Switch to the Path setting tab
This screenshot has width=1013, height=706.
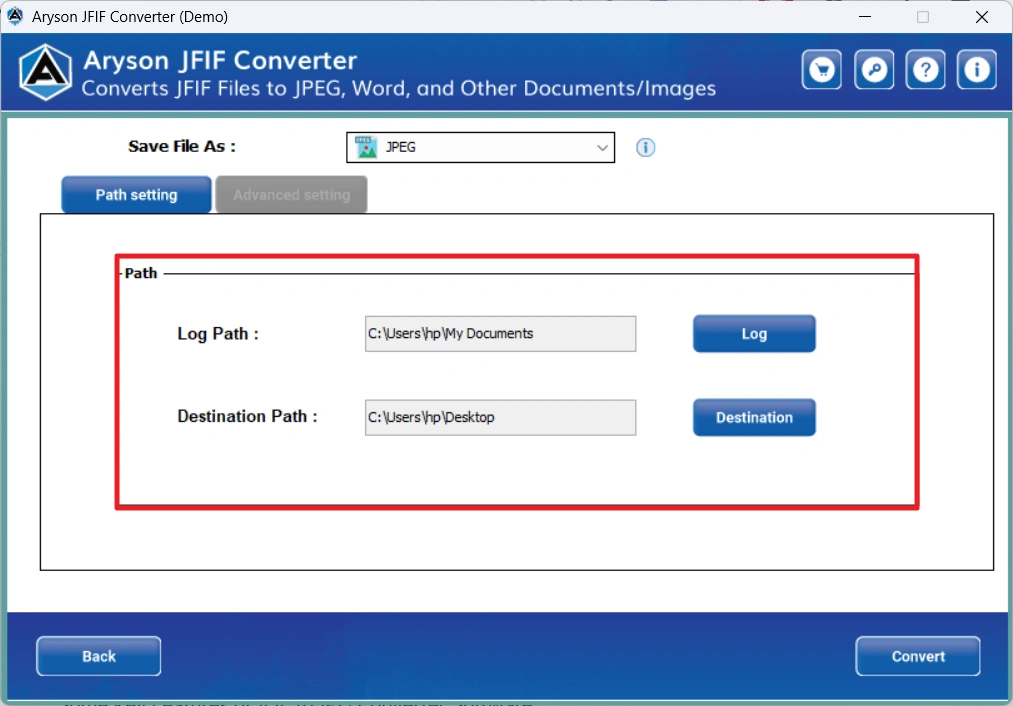point(136,194)
